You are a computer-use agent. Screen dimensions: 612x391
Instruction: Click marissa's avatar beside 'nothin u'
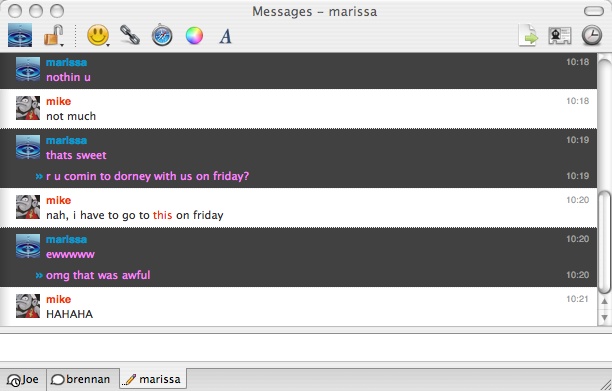pyautogui.click(x=28, y=69)
